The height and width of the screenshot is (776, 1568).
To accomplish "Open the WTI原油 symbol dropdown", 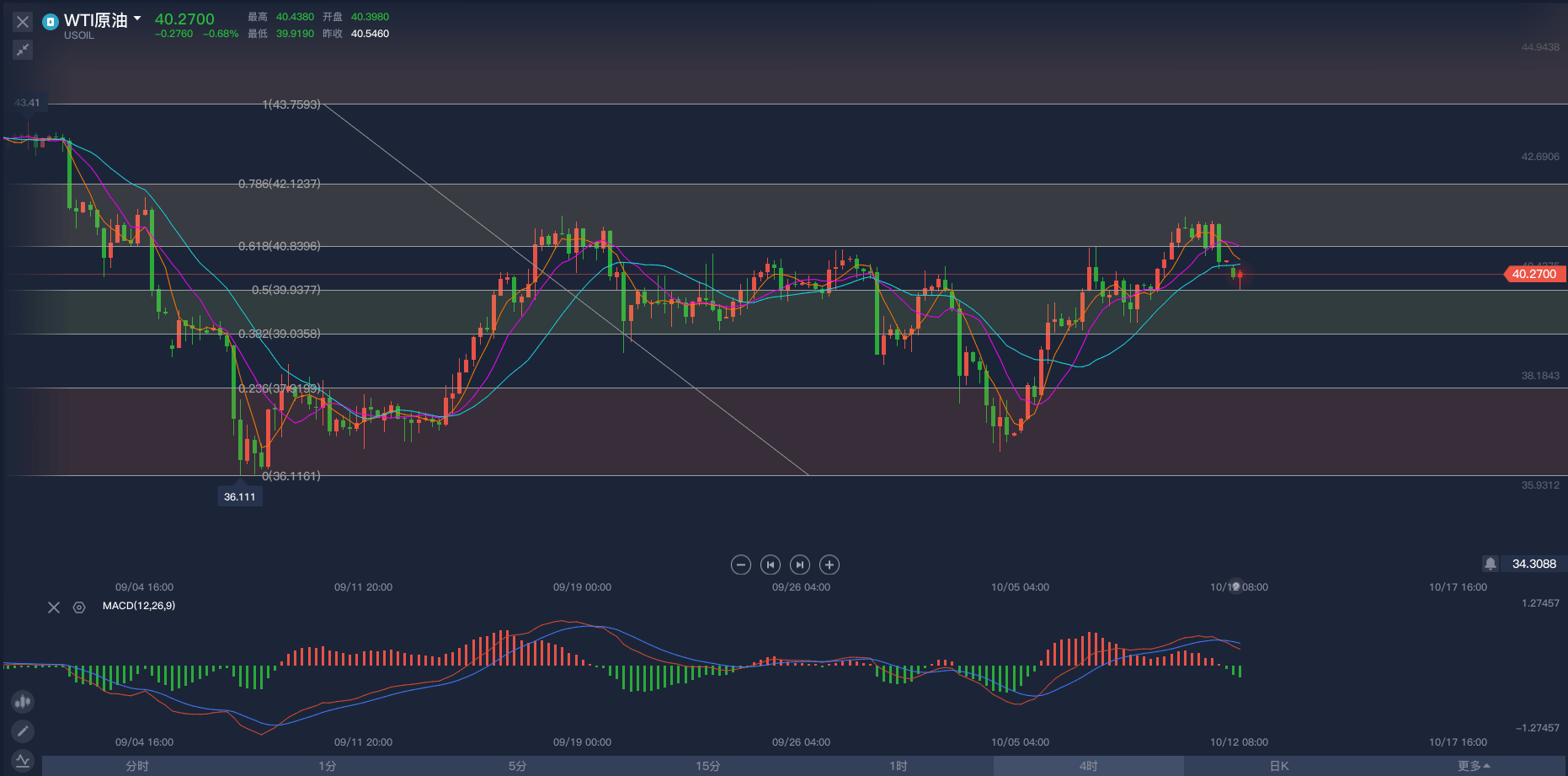I will [x=137, y=19].
